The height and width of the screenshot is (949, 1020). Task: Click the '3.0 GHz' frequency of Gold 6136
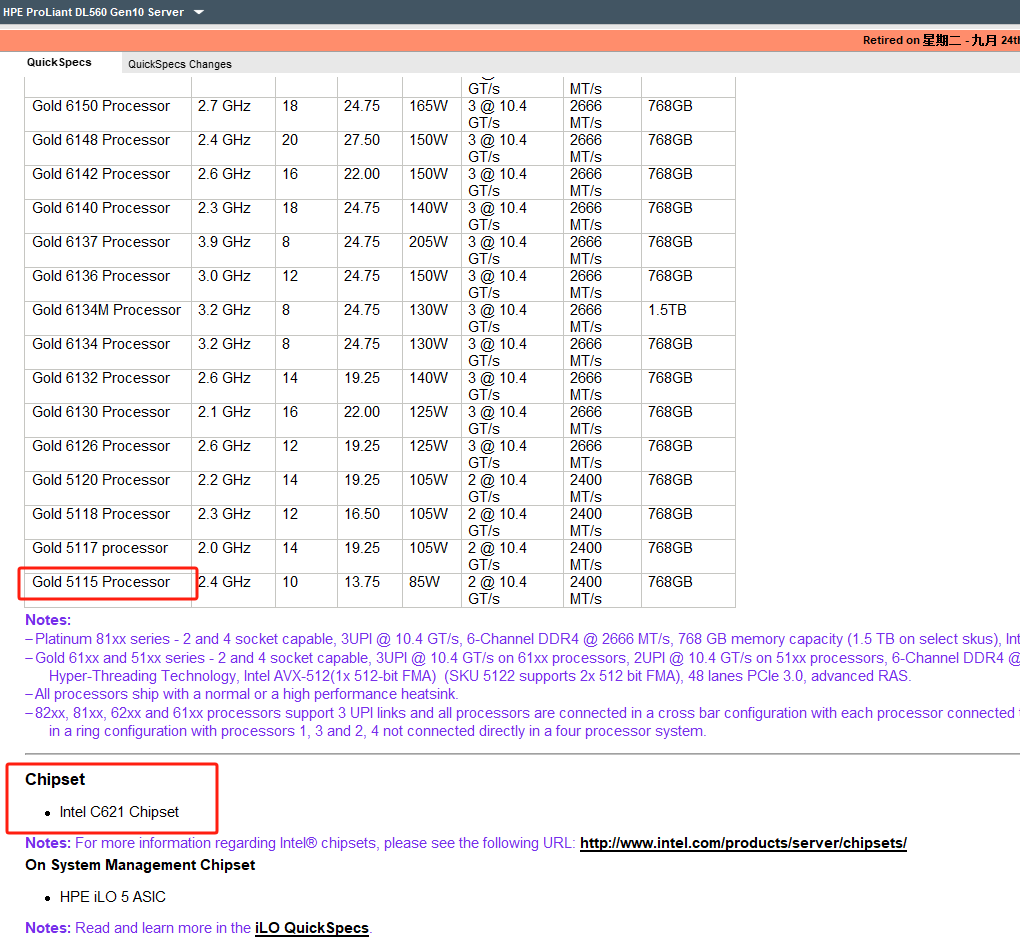[x=224, y=276]
